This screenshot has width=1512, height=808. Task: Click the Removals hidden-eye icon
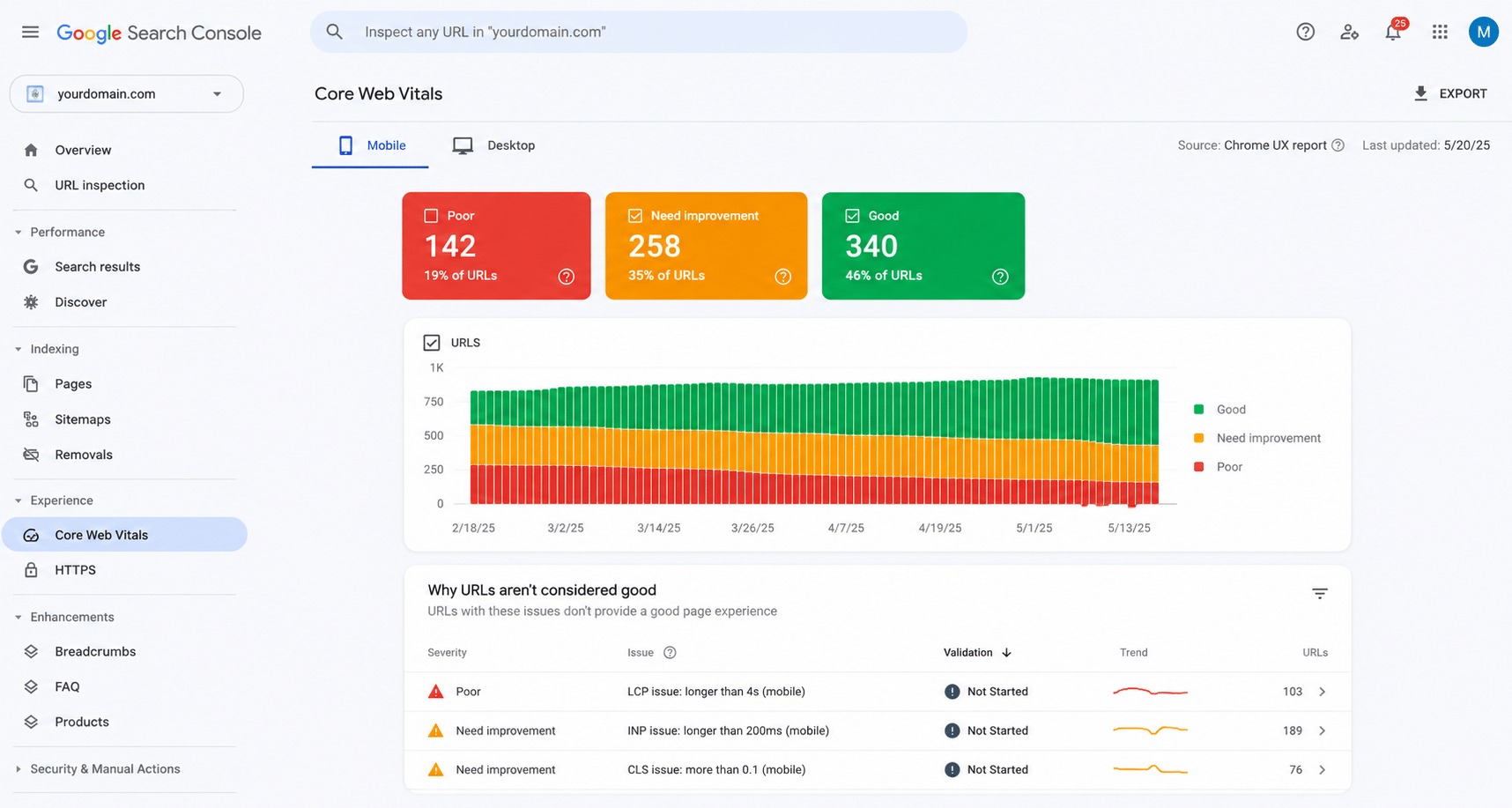click(31, 455)
